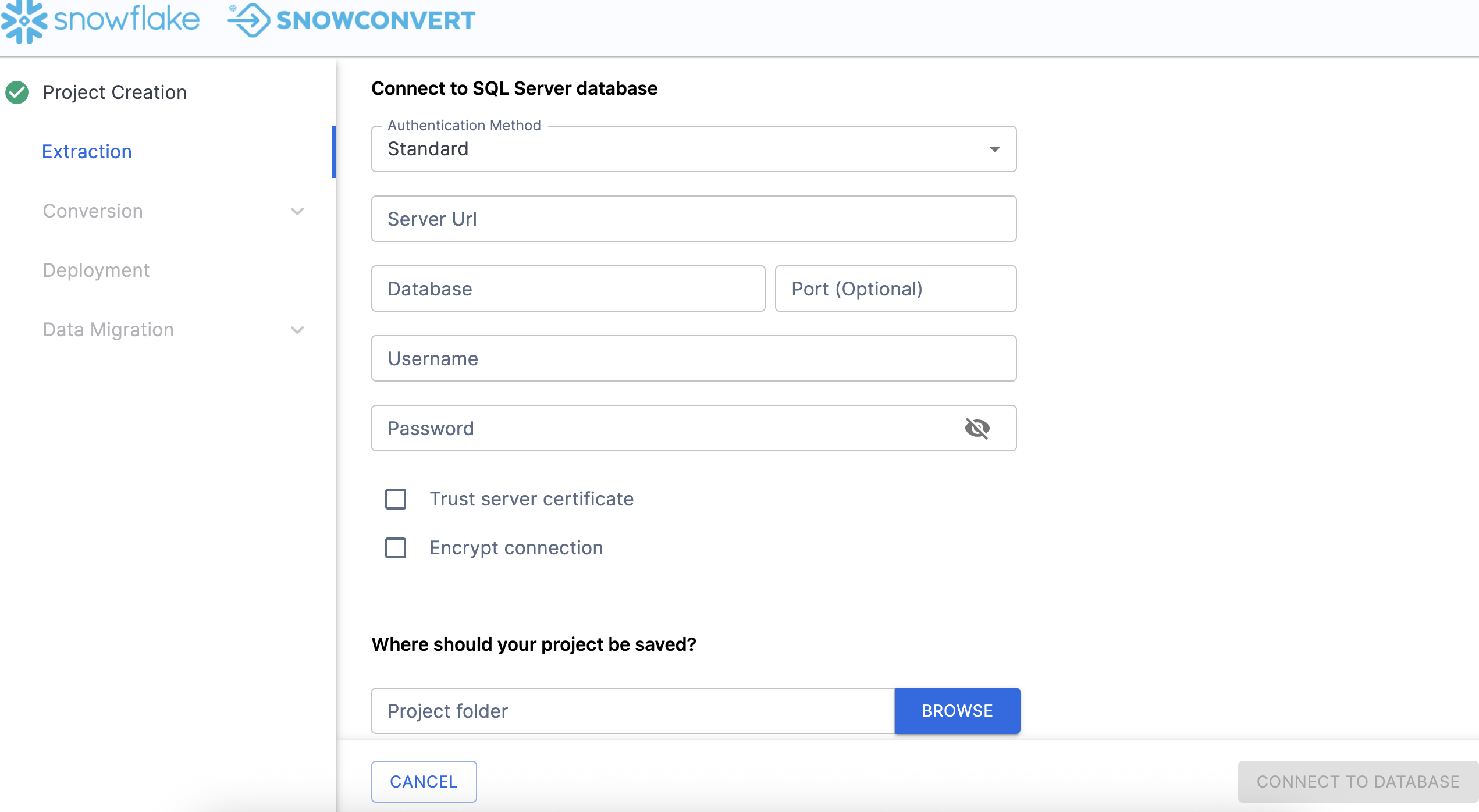Click green checkmark beside Project Creation
This screenshot has height=812, width=1479.
(17, 92)
